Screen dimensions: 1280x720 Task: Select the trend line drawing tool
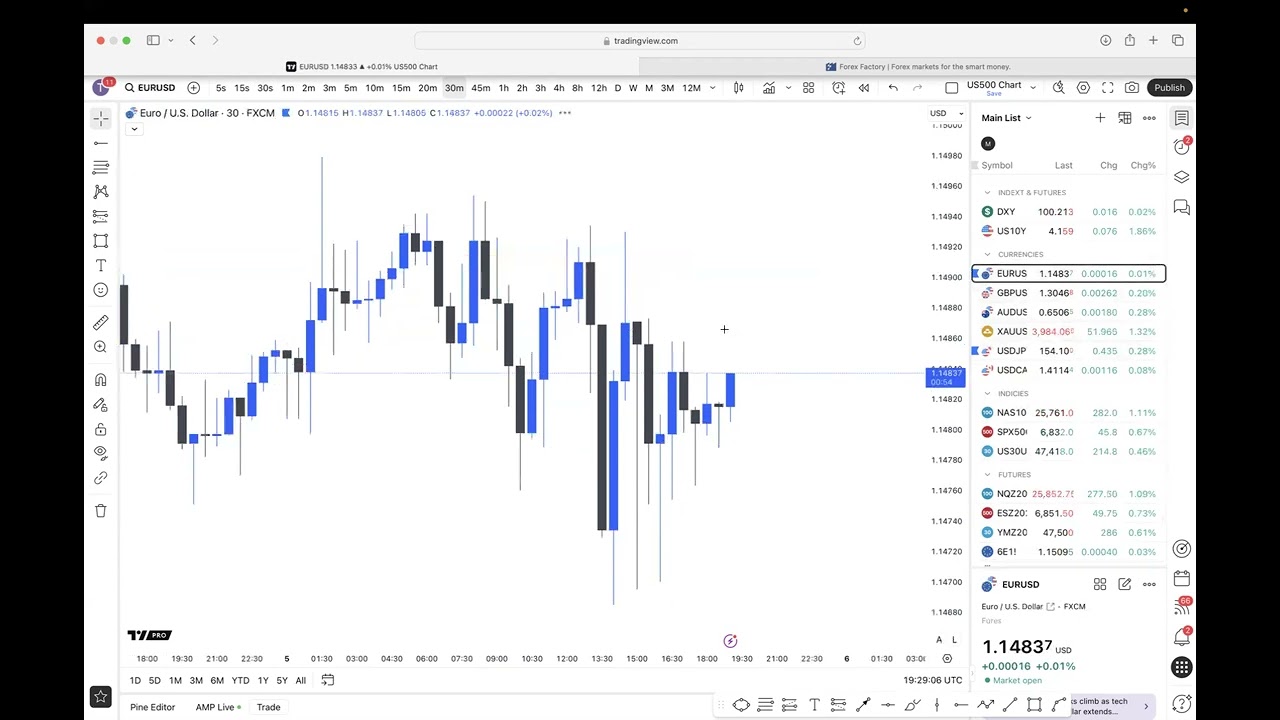pos(101,143)
